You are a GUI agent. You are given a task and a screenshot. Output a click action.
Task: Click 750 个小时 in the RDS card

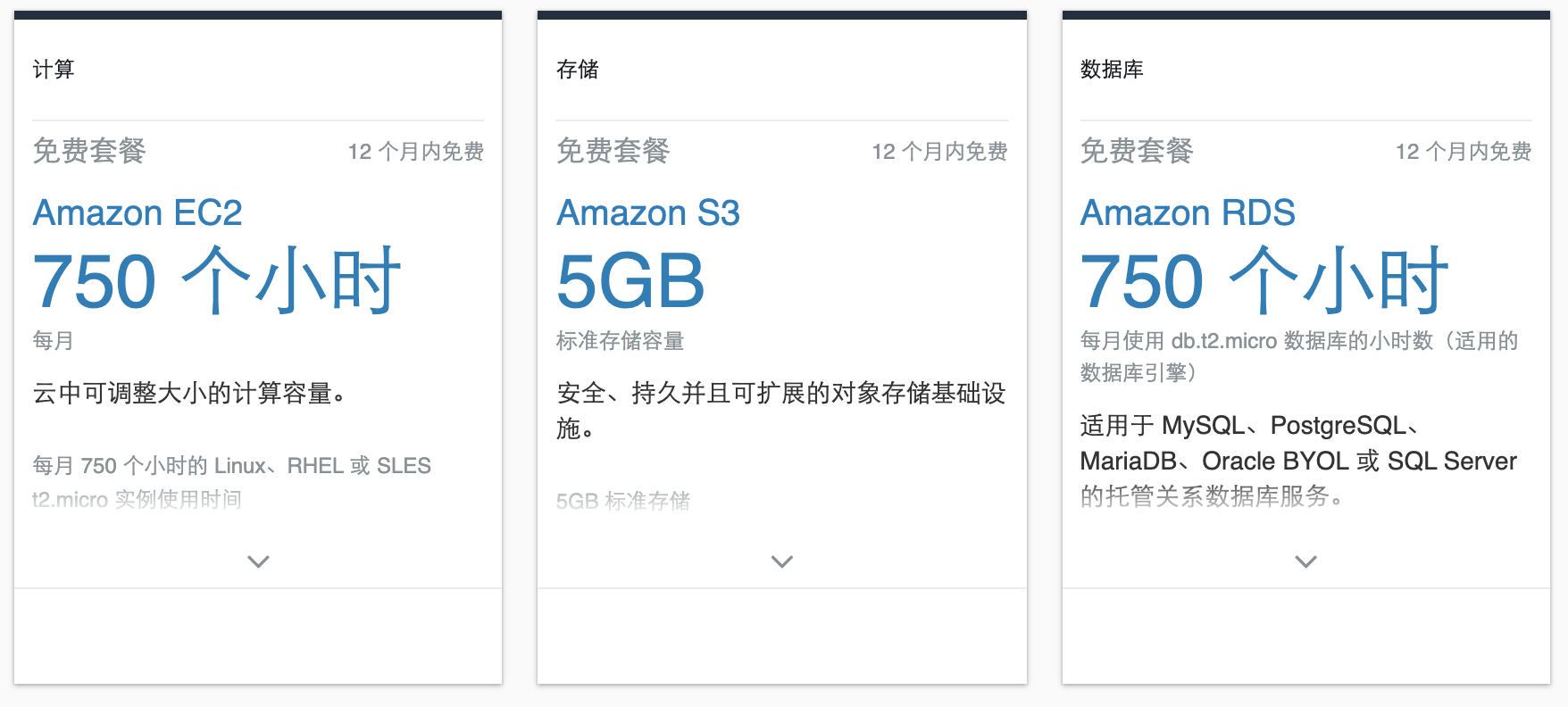point(1264,281)
